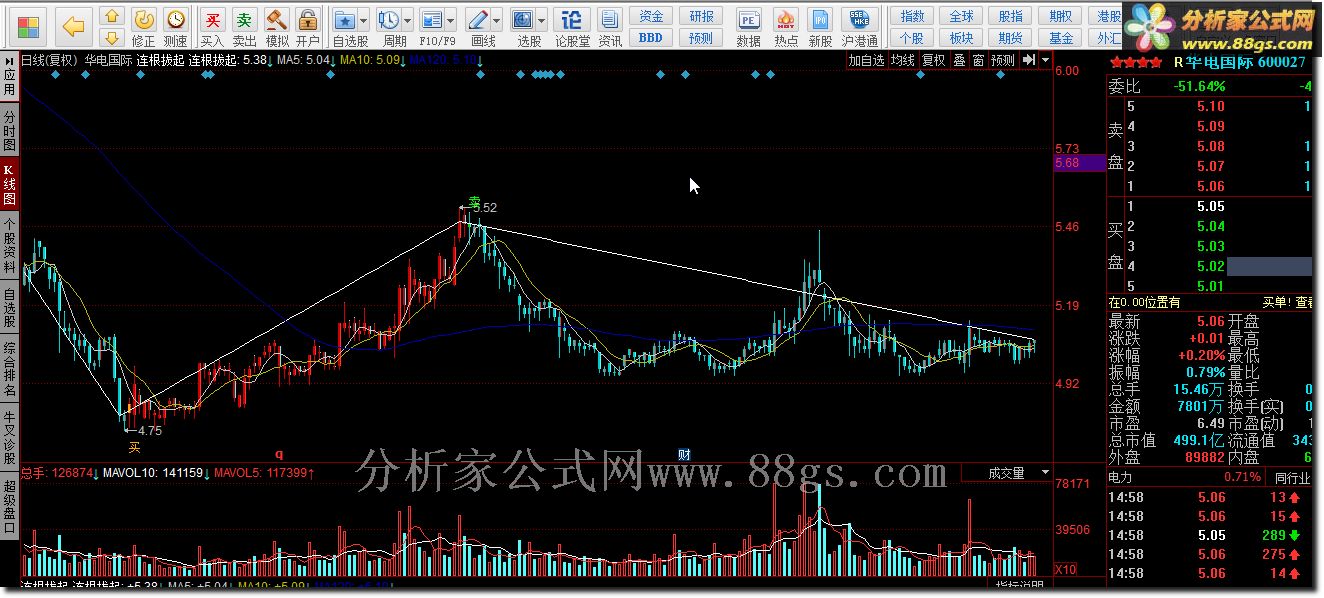Click the purple 5.68 price marker
This screenshot has height=598, width=1324.
pos(1078,163)
